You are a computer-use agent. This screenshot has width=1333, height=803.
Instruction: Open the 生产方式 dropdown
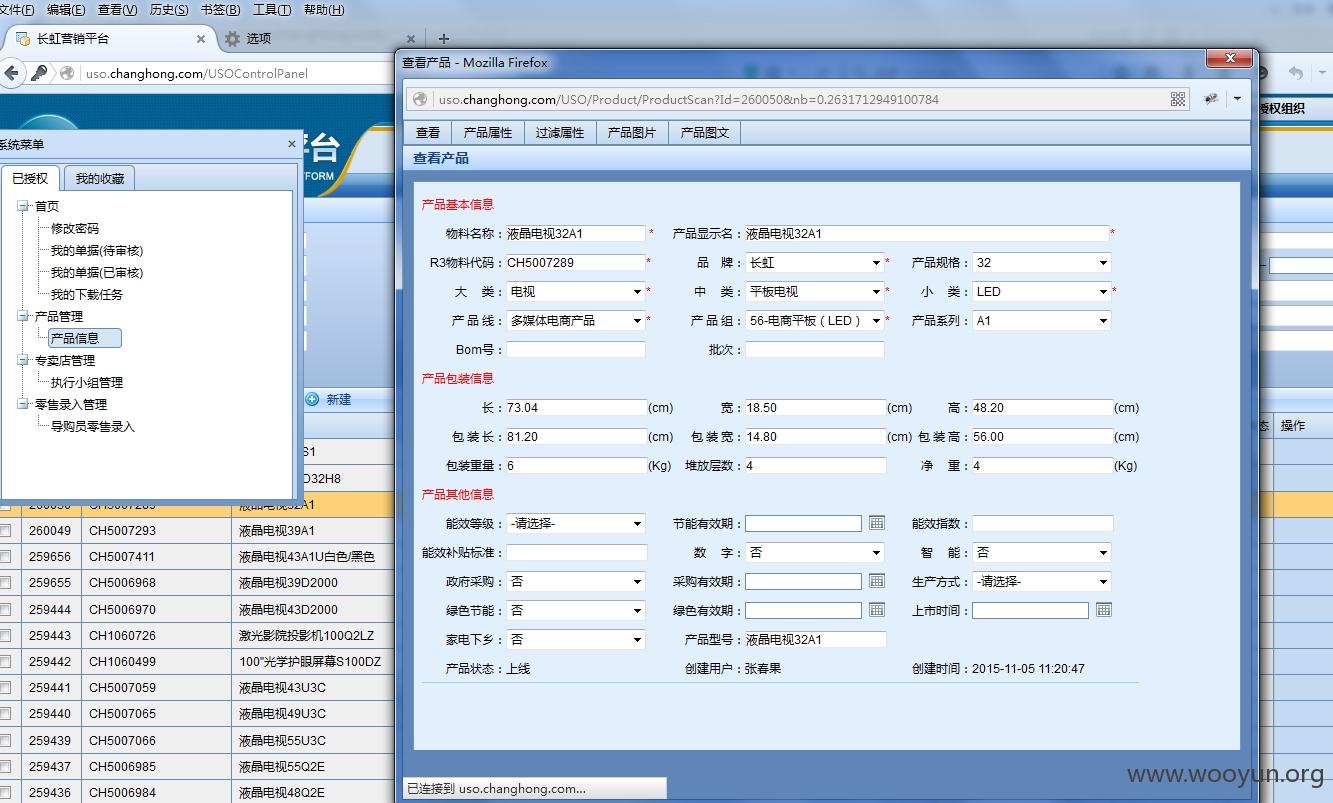tap(1042, 581)
